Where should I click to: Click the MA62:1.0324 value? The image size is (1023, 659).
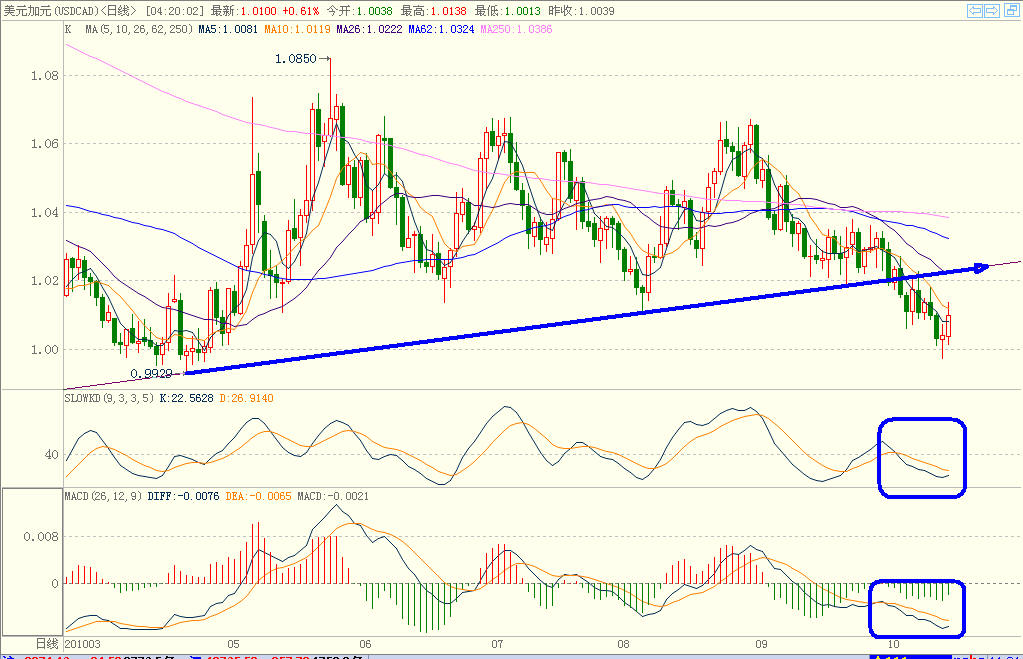click(441, 29)
